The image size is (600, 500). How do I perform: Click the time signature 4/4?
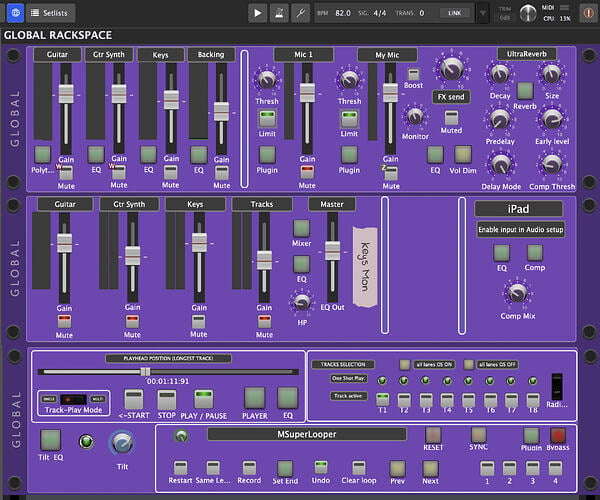point(380,13)
